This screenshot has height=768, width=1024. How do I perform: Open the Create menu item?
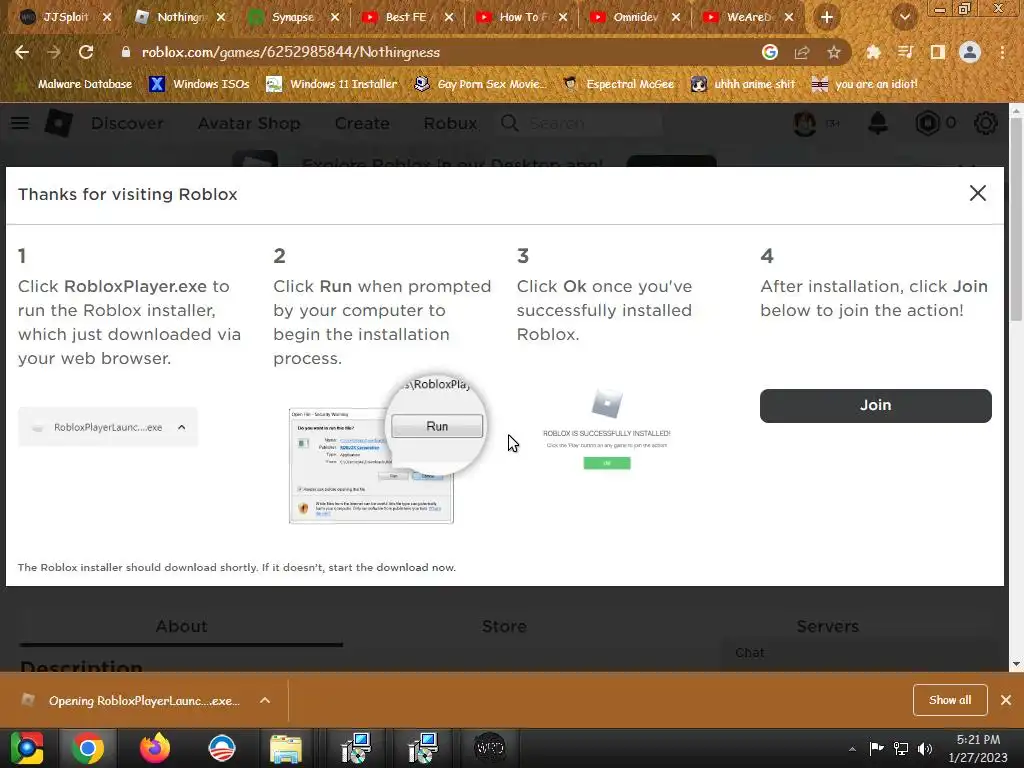[362, 123]
